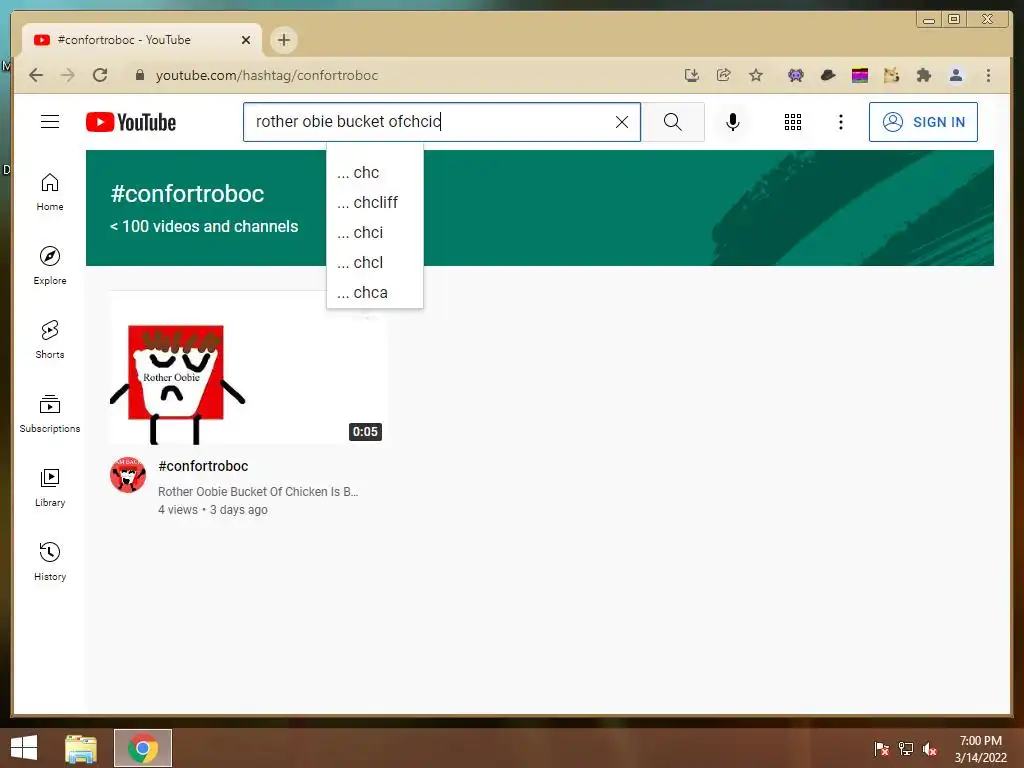Image resolution: width=1024 pixels, height=768 pixels.
Task: Open Subscriptions in the sidebar
Action: (50, 414)
